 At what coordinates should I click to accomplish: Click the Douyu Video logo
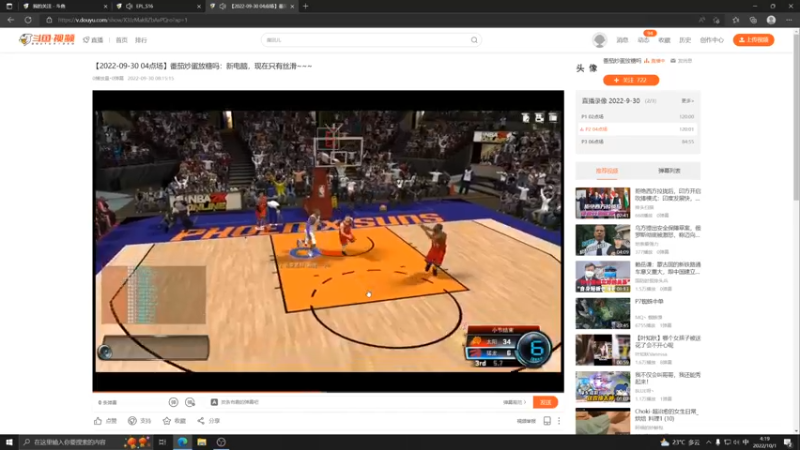click(x=46, y=39)
